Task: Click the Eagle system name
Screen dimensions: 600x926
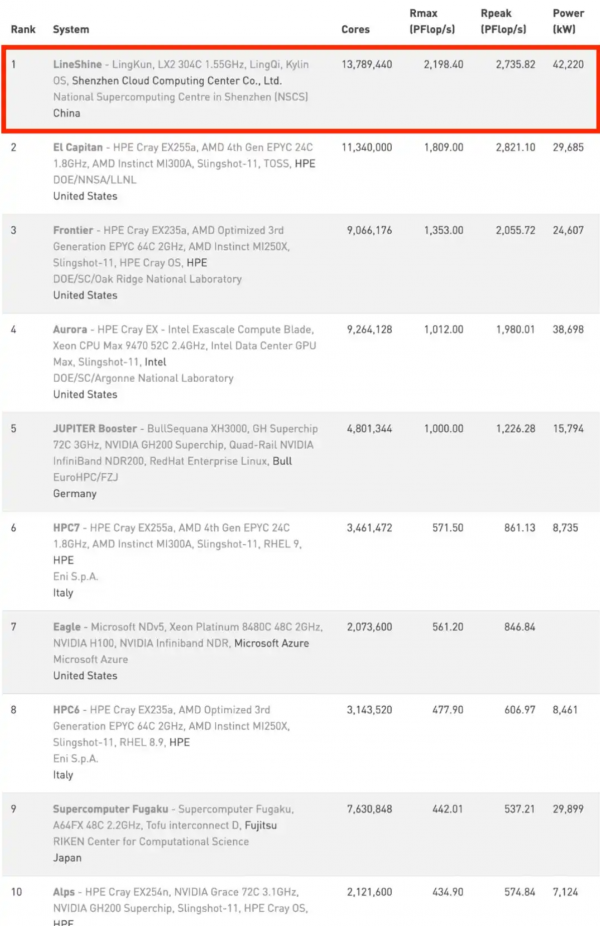Action: pos(67,627)
